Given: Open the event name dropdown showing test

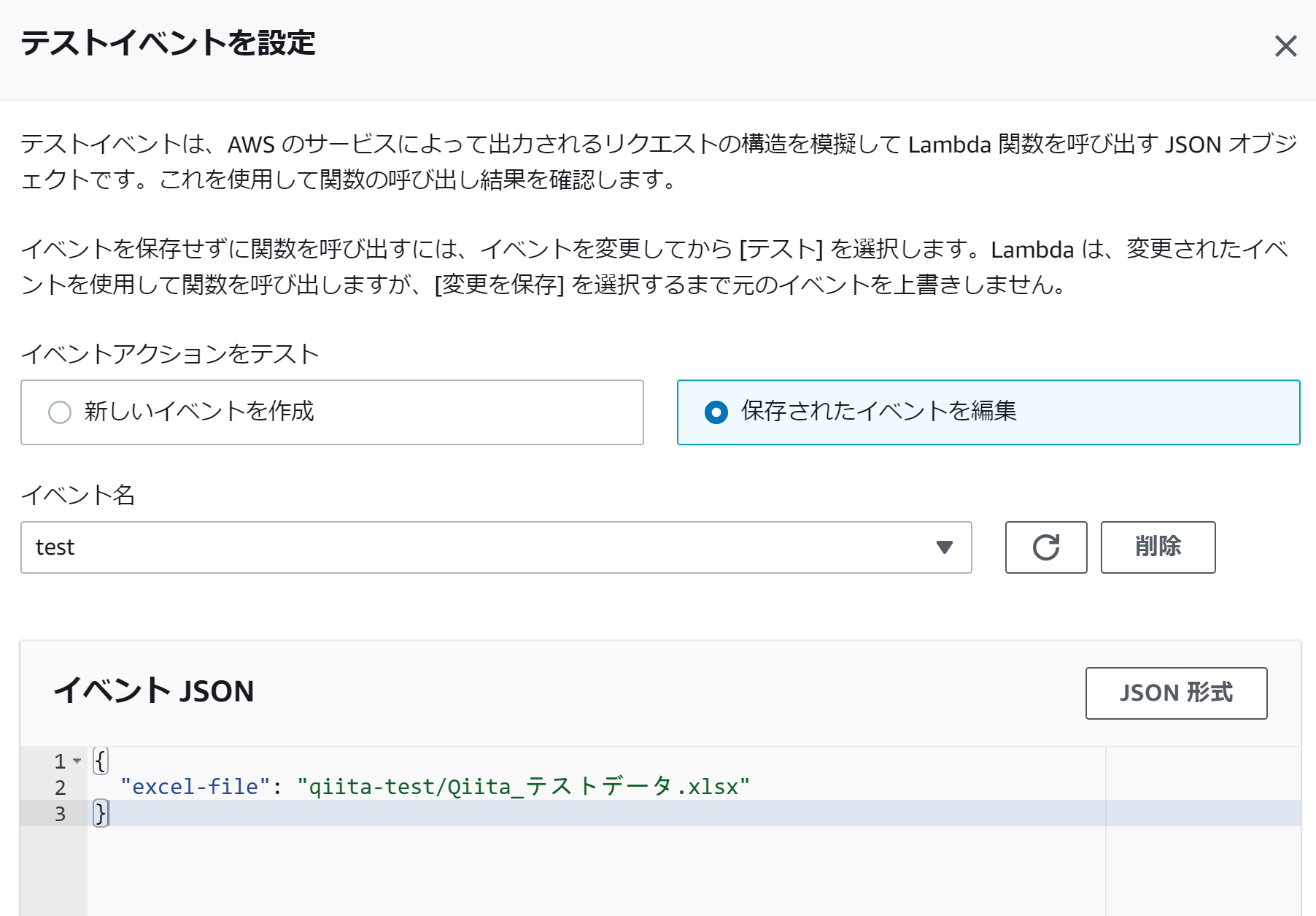Looking at the screenshot, I should tap(496, 547).
